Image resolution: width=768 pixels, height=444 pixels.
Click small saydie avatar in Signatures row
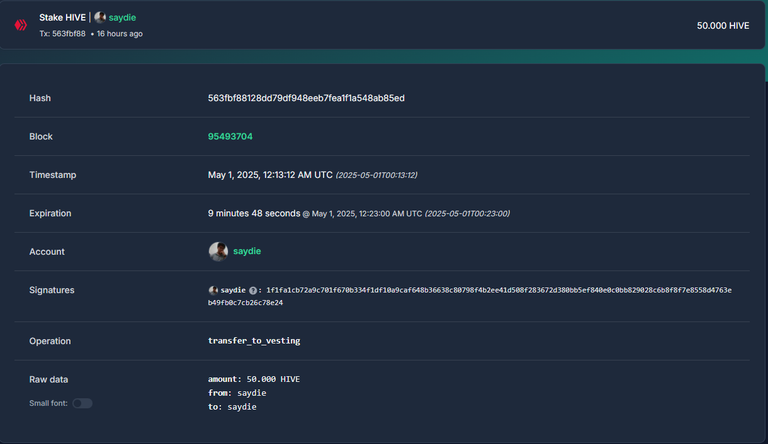point(213,290)
